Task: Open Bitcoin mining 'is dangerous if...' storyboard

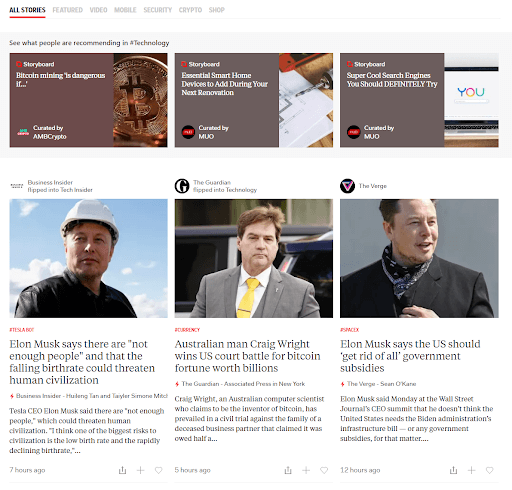Action: (x=61, y=80)
